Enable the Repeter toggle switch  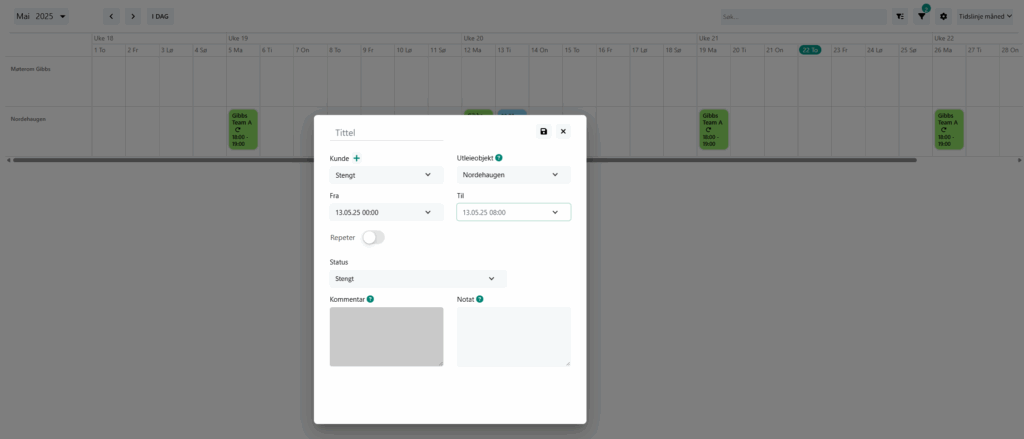tap(373, 237)
